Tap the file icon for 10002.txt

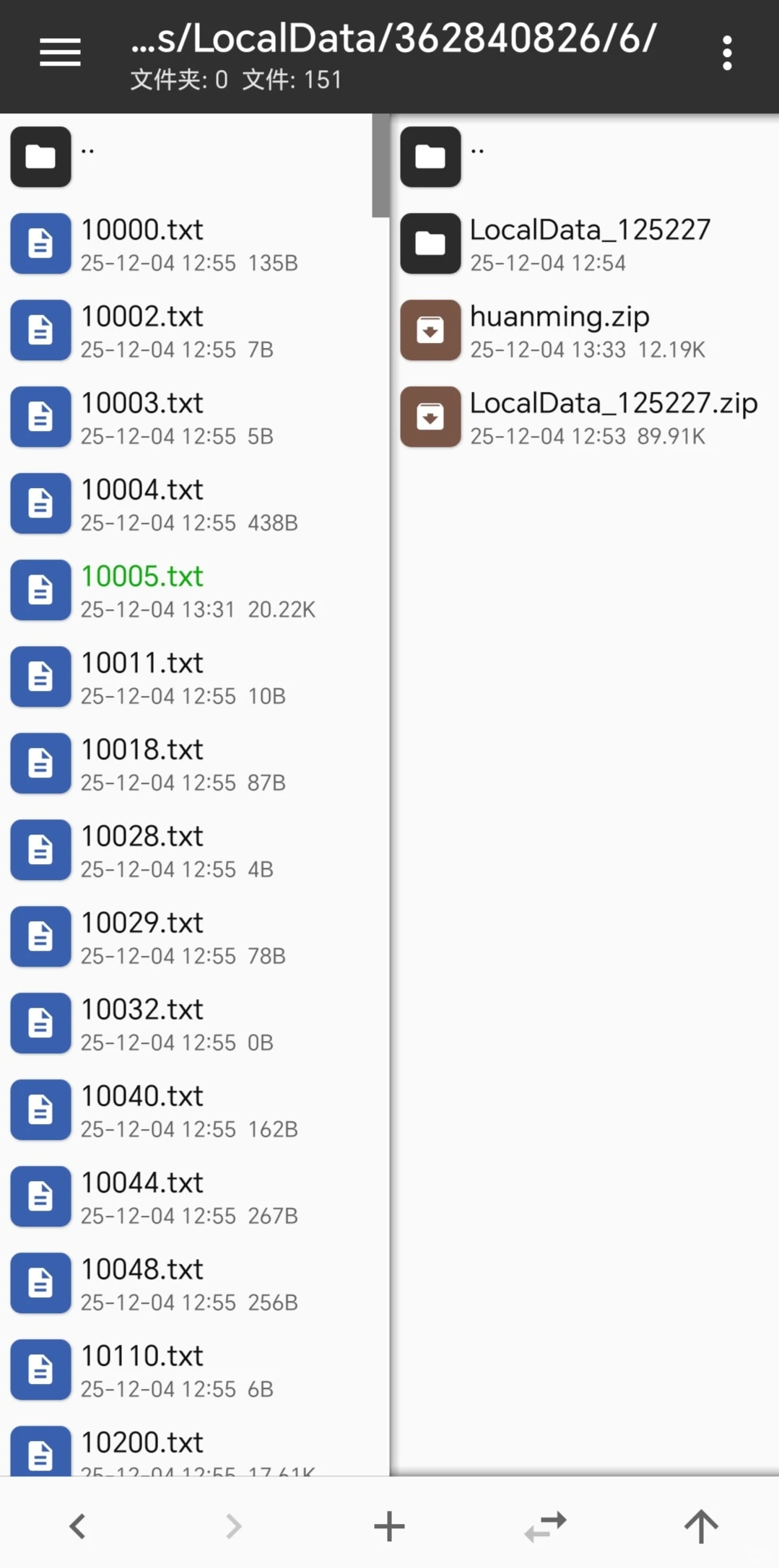(40, 330)
